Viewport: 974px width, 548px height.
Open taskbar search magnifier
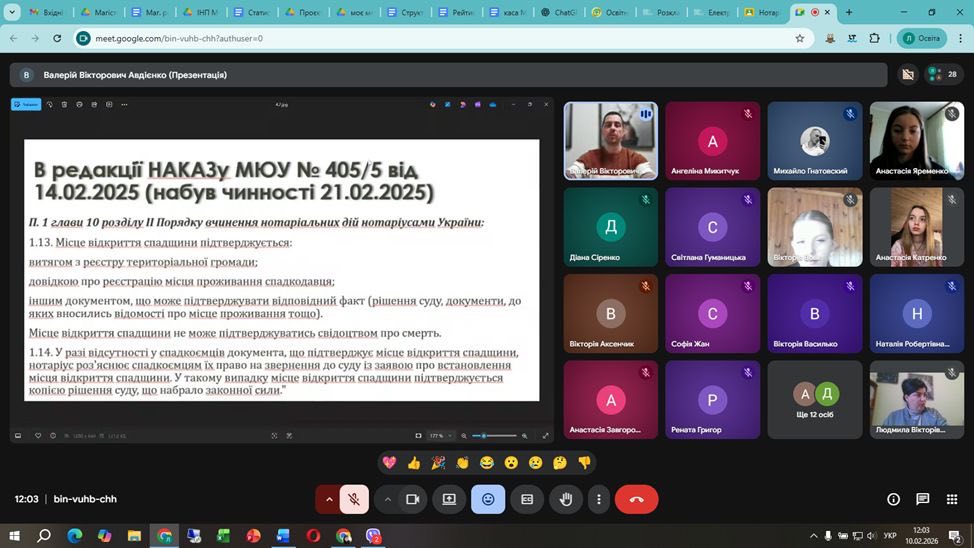[43, 535]
